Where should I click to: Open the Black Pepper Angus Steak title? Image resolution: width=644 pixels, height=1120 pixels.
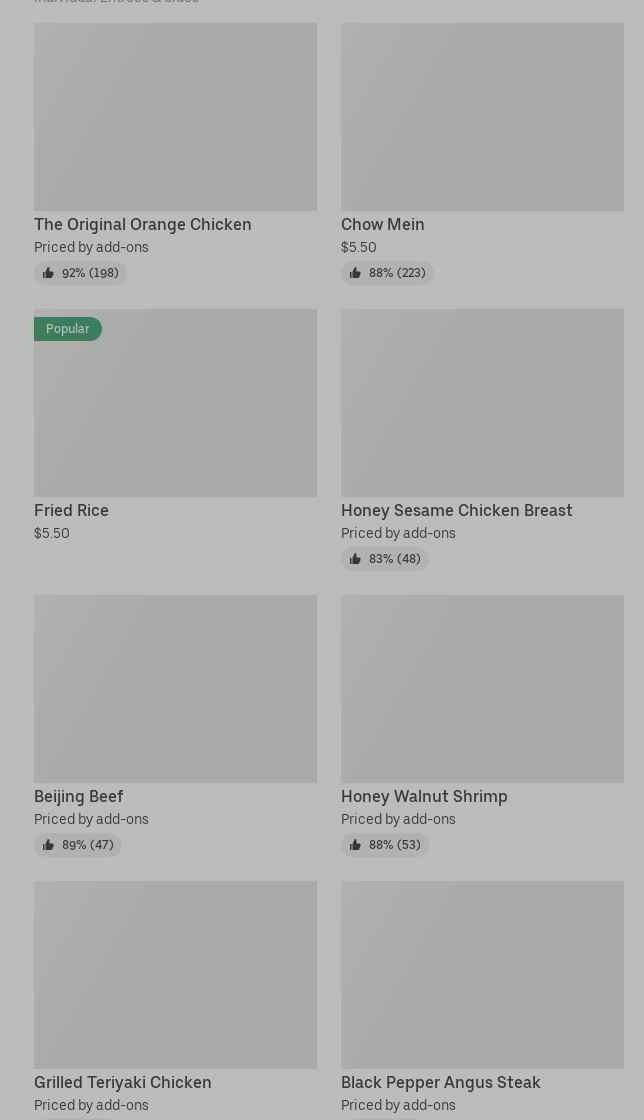(441, 1082)
